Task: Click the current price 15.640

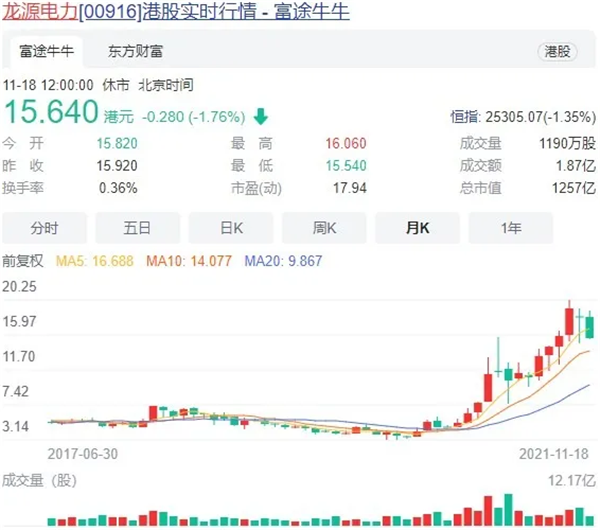Action: (51, 112)
